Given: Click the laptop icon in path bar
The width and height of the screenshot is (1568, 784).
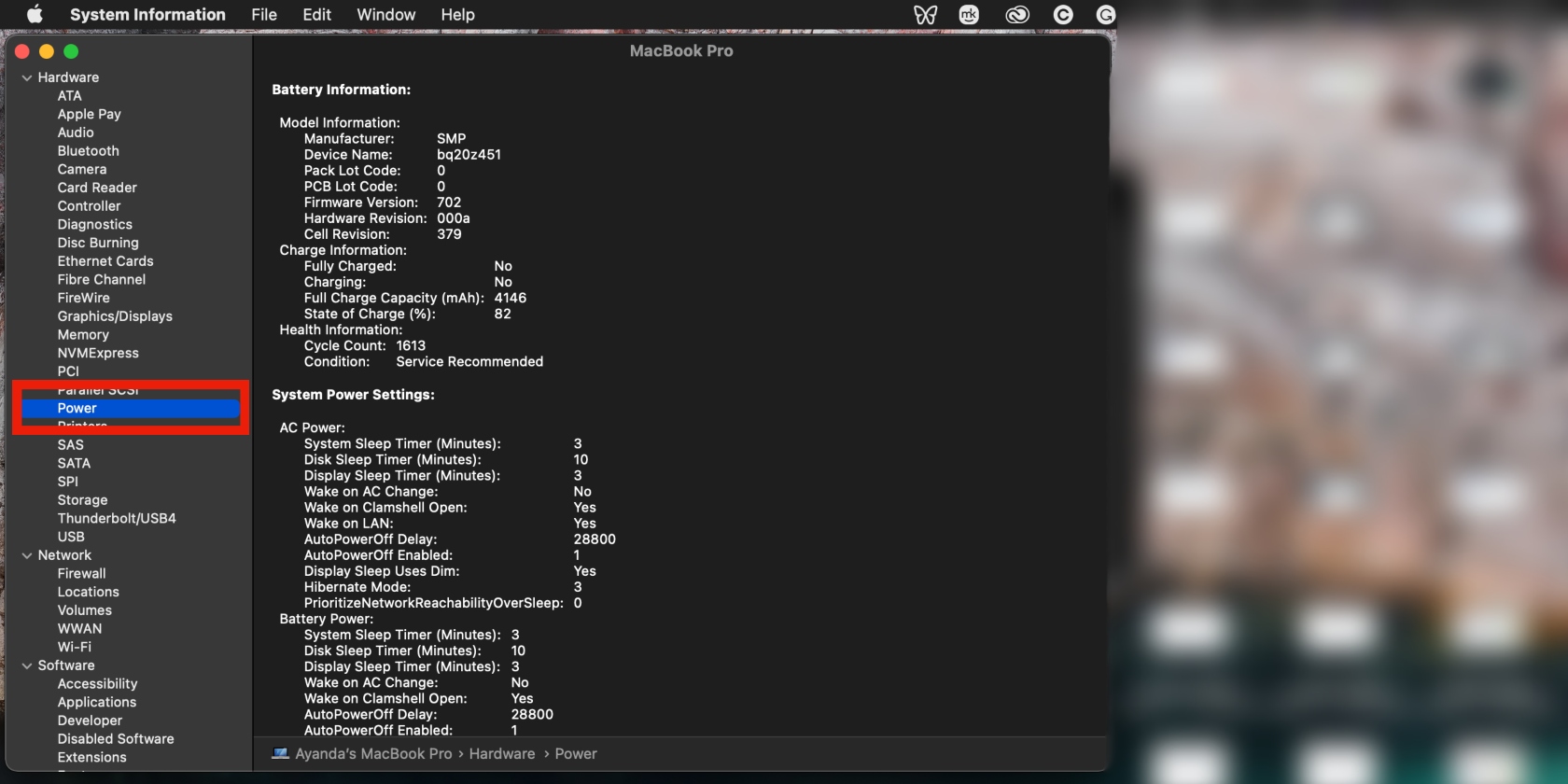Looking at the screenshot, I should point(280,753).
